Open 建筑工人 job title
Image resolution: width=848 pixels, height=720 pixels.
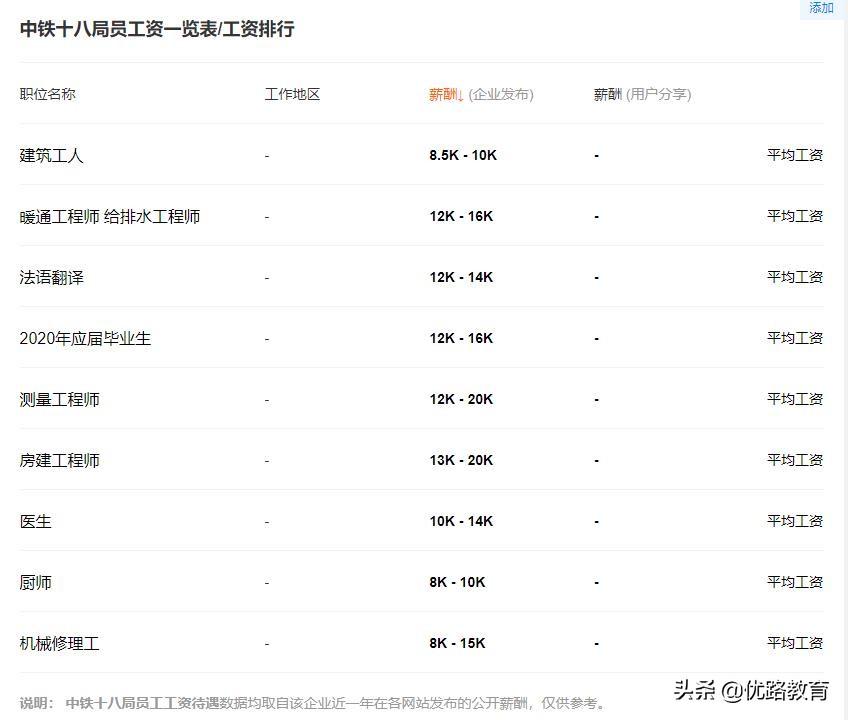coord(51,155)
